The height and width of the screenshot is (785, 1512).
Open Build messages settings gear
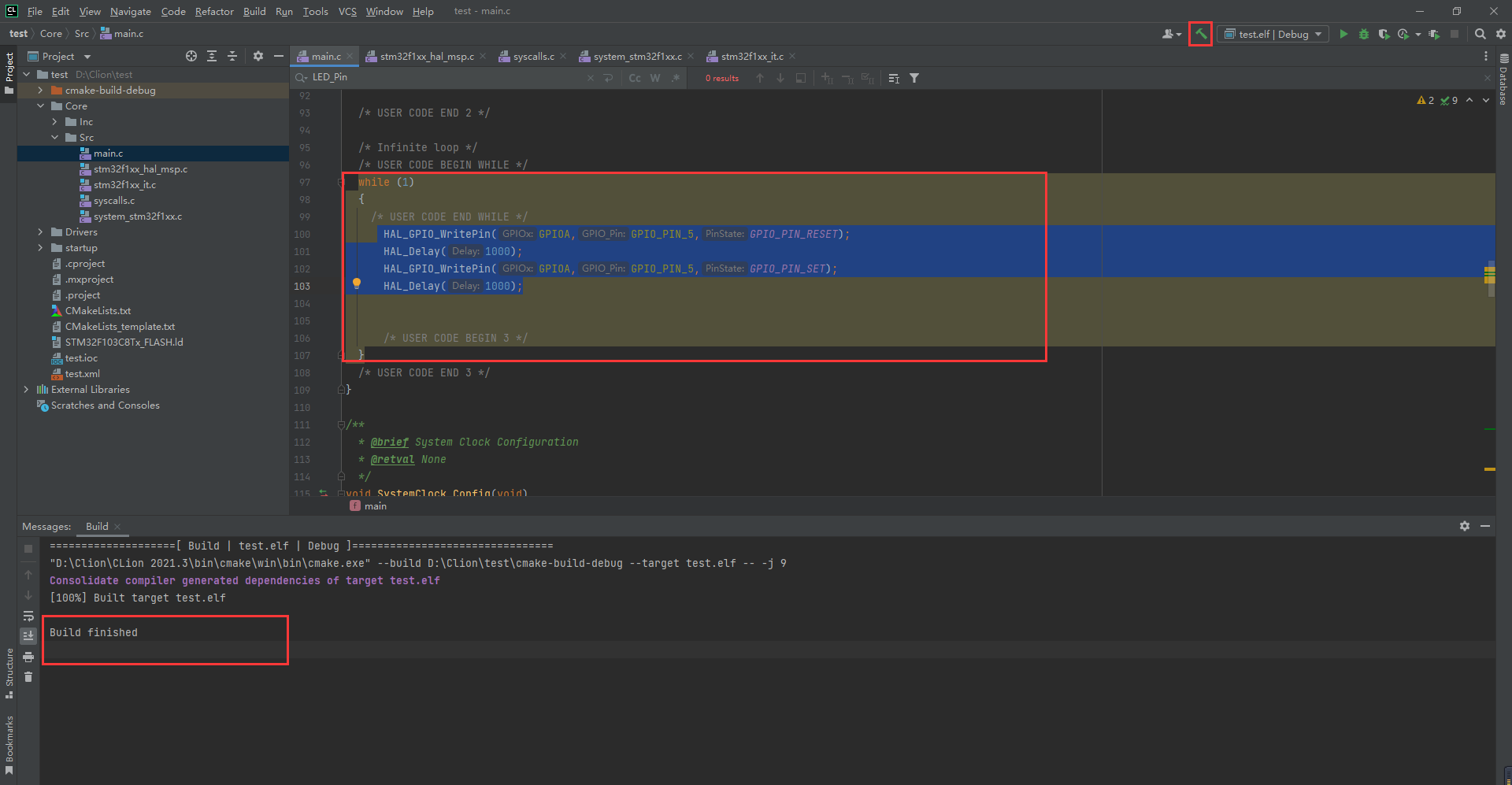1465,526
